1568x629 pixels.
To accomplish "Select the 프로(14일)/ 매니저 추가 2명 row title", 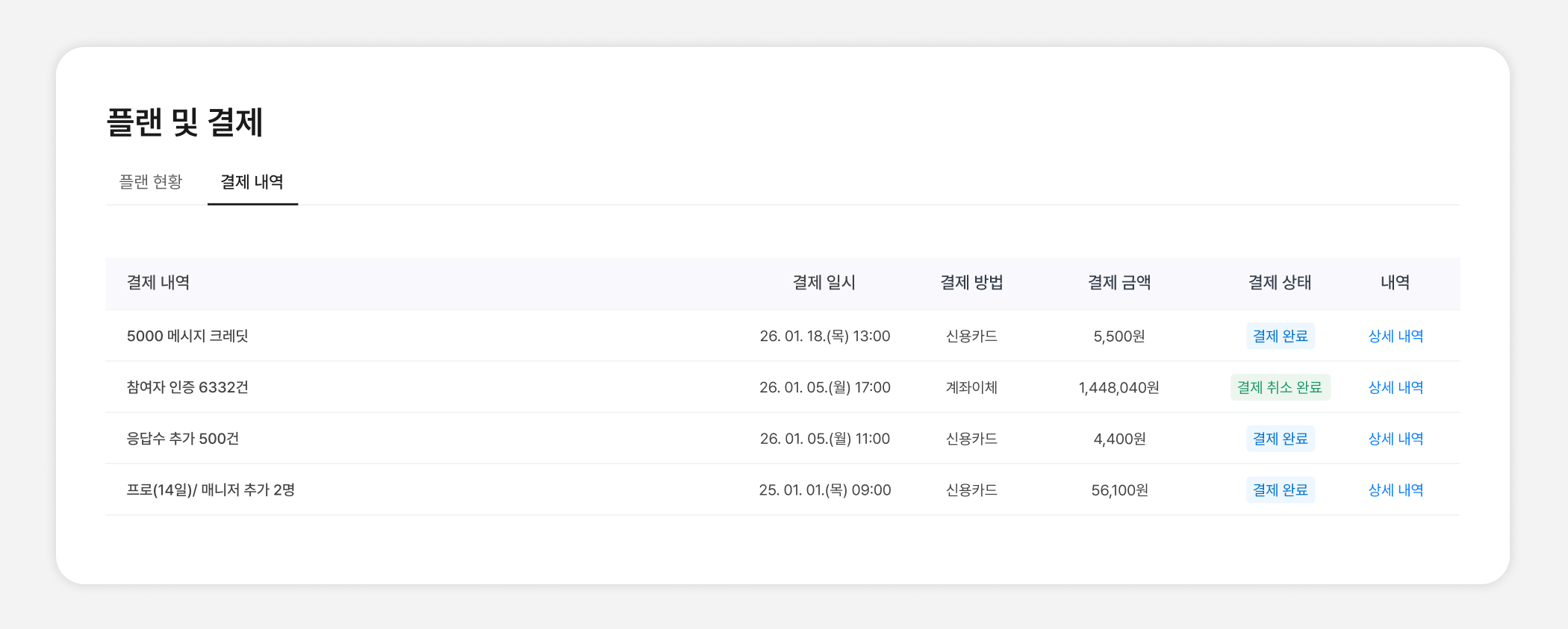I will (211, 490).
